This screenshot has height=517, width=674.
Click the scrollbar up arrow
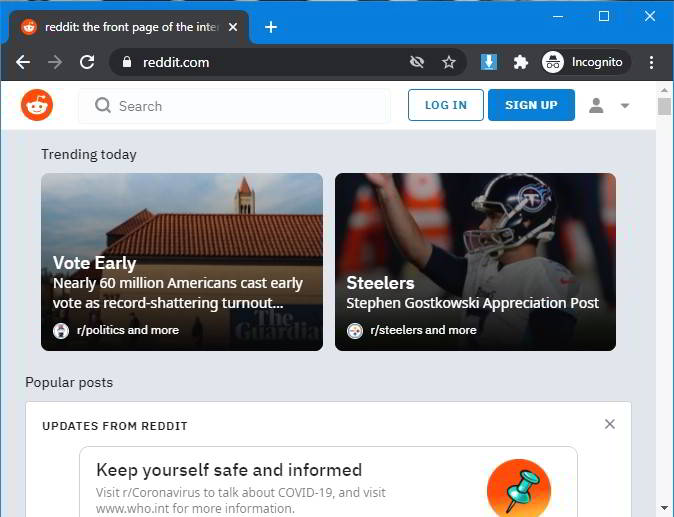[664, 90]
